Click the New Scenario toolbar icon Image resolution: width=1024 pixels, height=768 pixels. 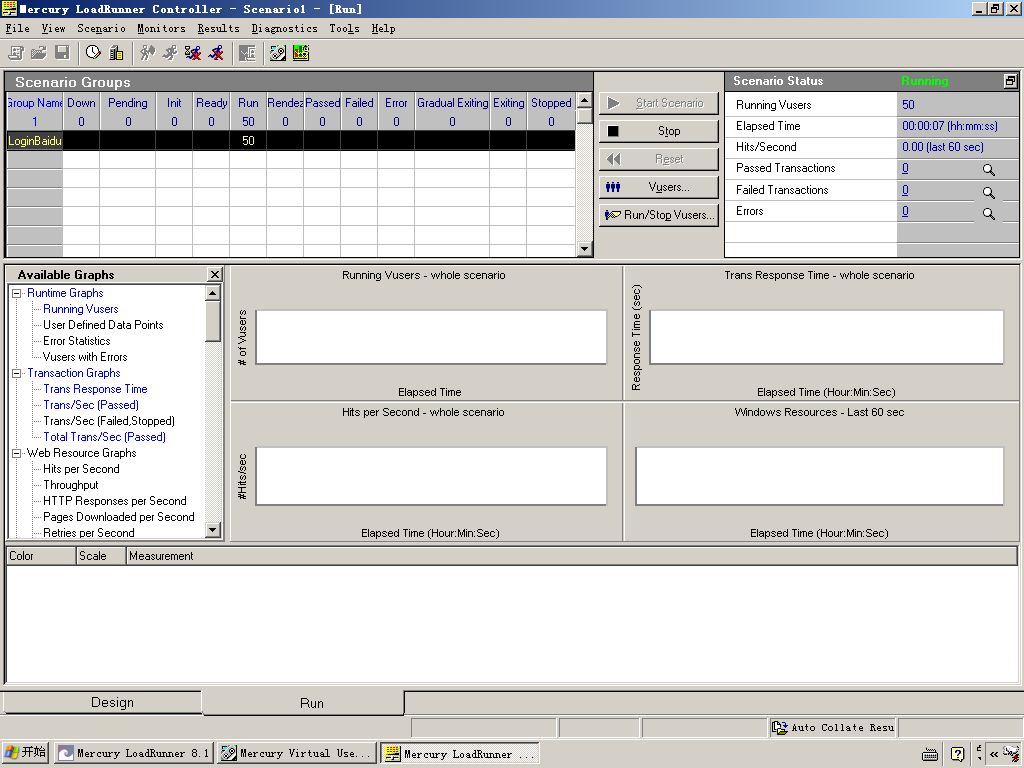point(16,53)
